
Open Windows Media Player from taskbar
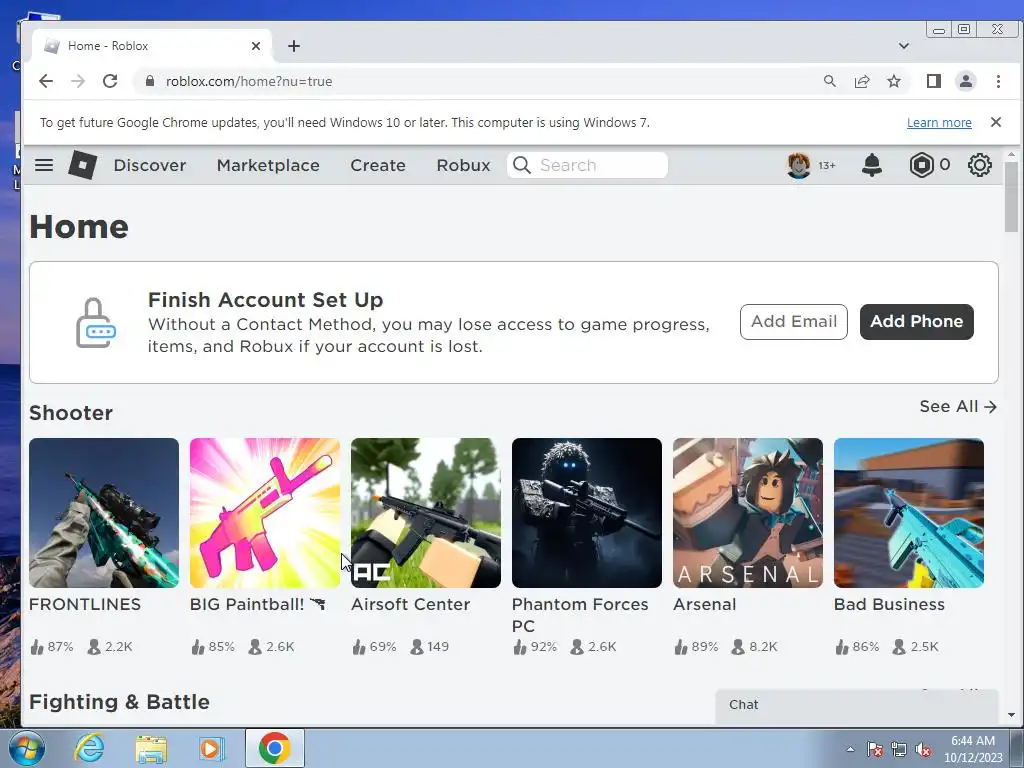(211, 748)
